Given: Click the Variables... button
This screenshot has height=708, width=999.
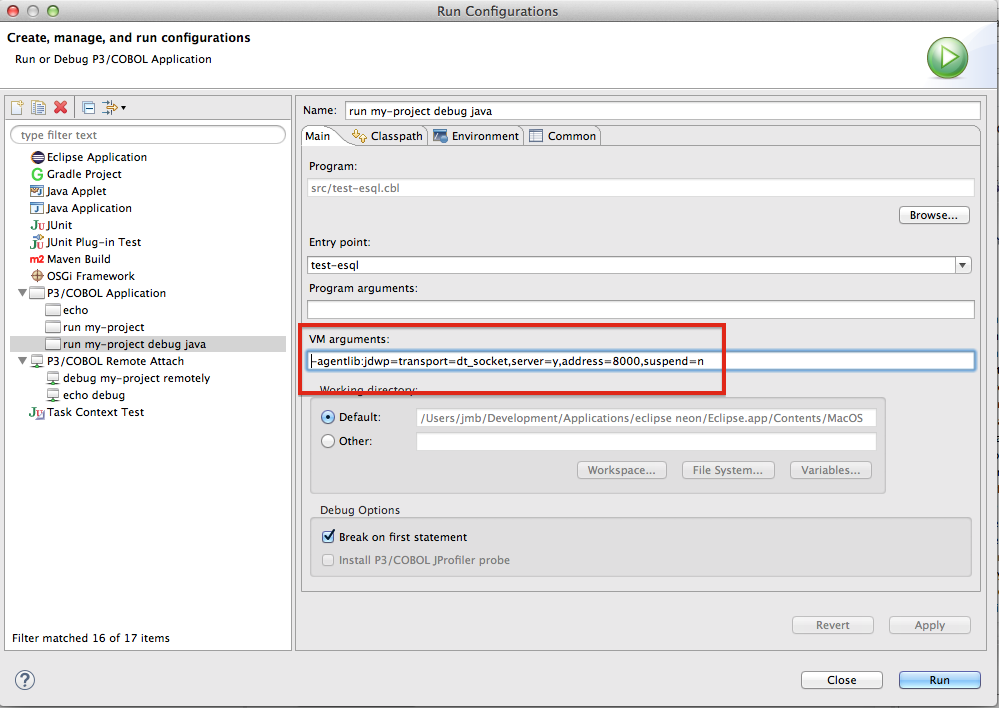Looking at the screenshot, I should click(x=831, y=470).
